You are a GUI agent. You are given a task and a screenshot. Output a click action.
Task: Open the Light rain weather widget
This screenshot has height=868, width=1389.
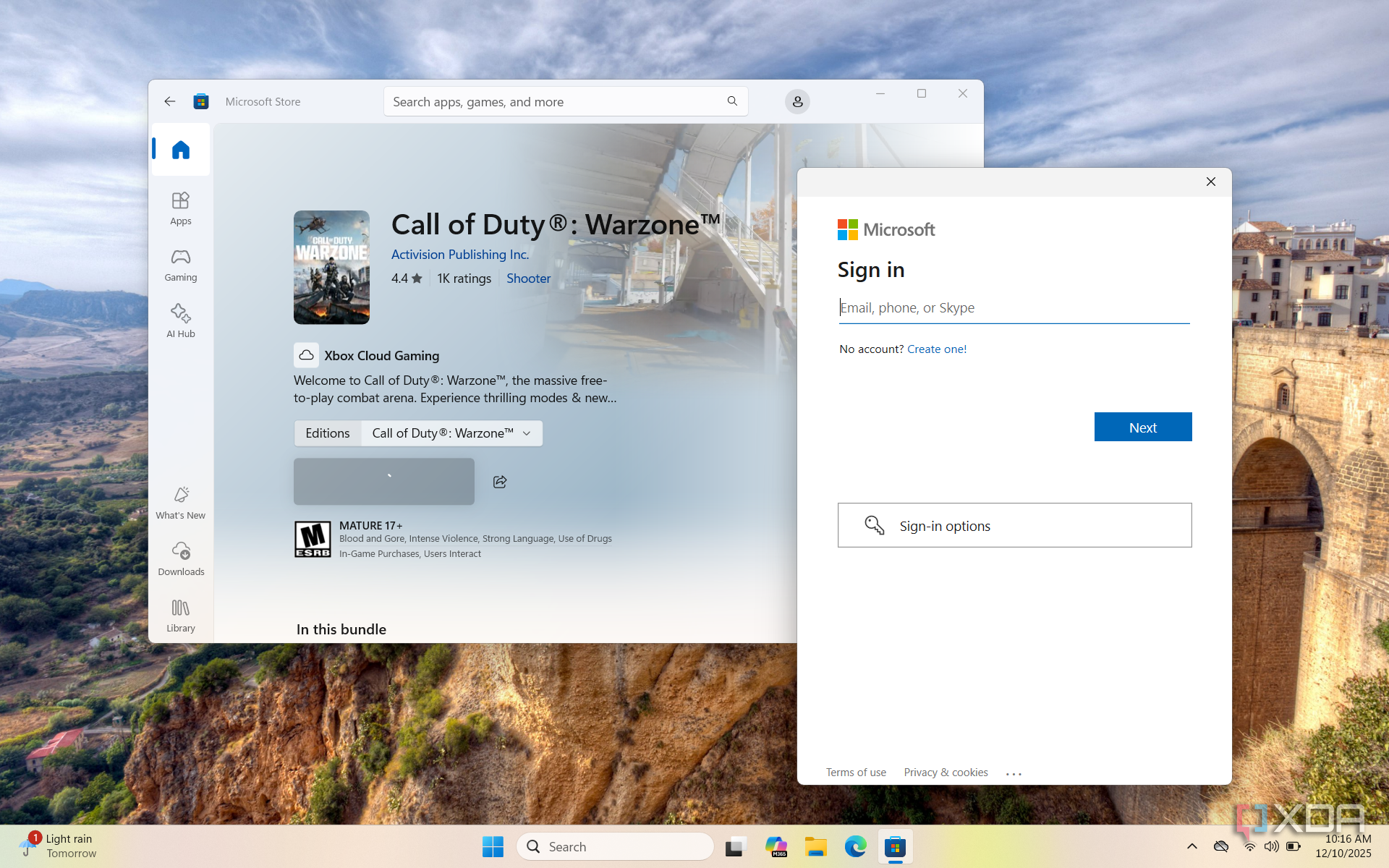pos(58,846)
